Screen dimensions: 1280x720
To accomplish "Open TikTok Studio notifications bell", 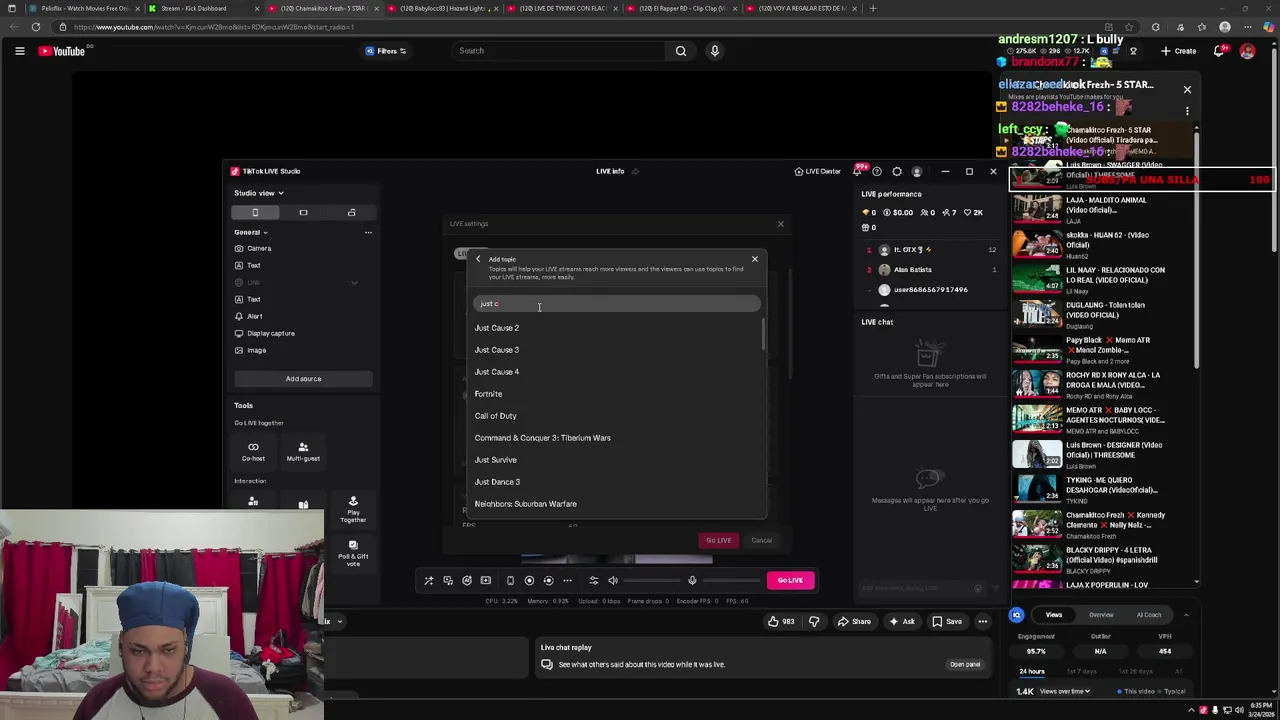I will click(858, 171).
